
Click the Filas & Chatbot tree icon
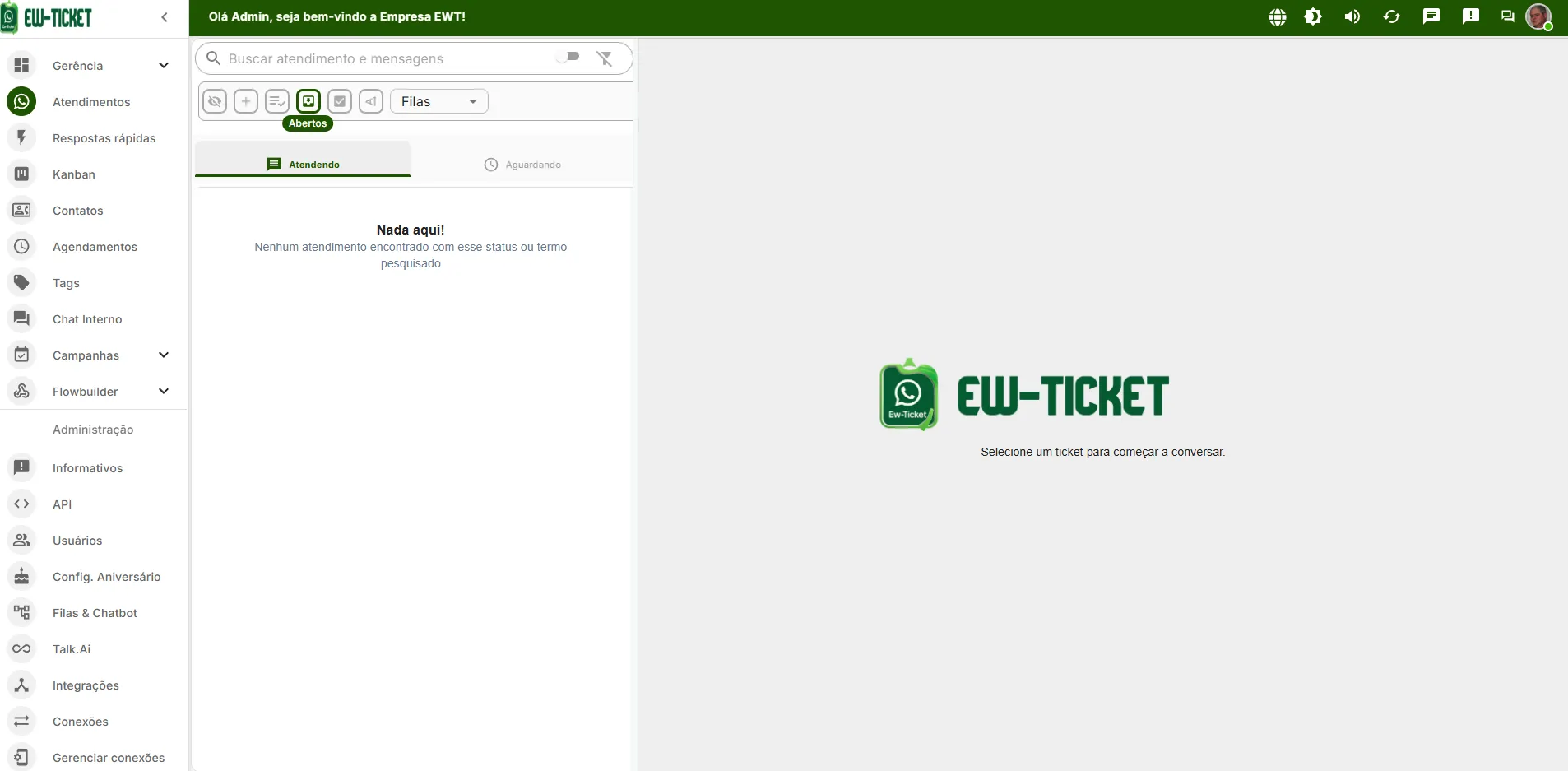point(22,613)
